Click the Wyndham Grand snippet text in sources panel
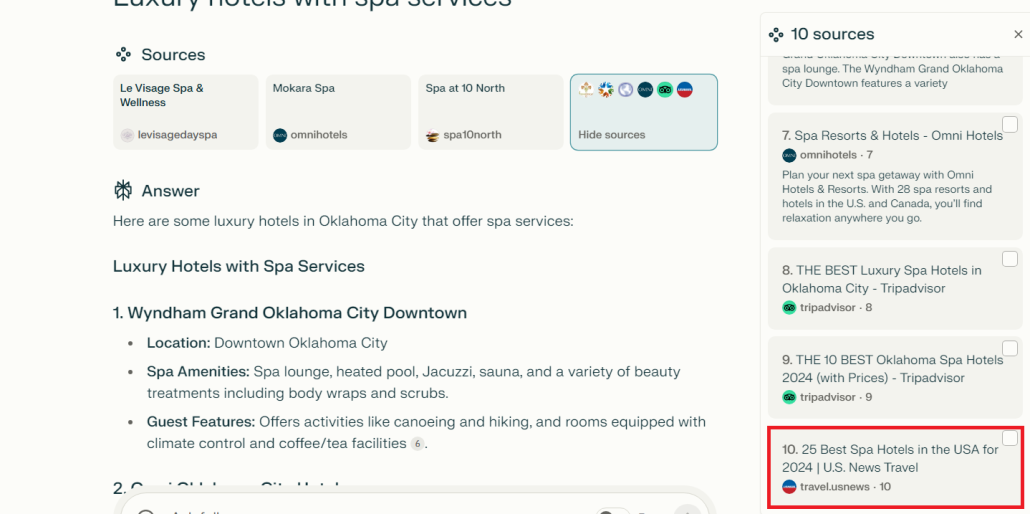 (x=892, y=71)
